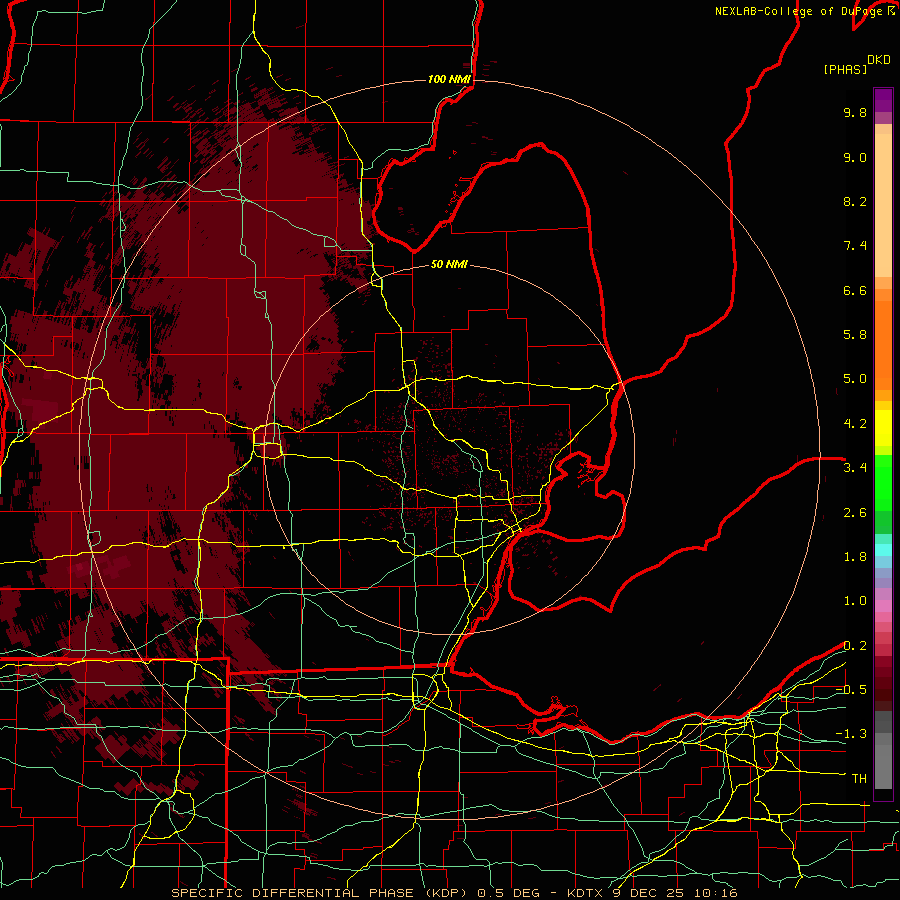The height and width of the screenshot is (900, 900).
Task: Click the NEXLAB-College of DuPage label
Action: tap(805, 11)
